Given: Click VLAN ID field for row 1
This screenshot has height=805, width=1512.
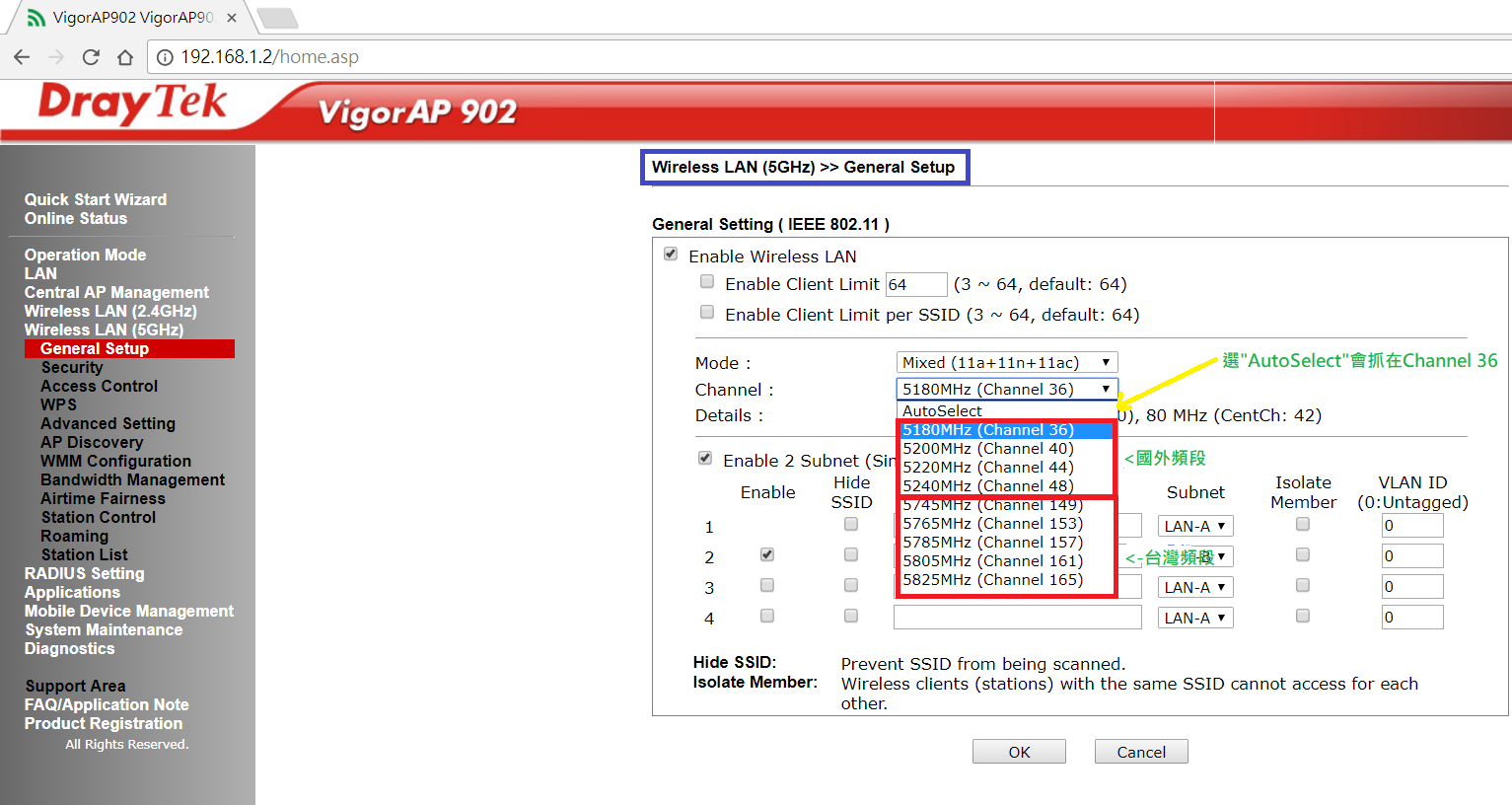Looking at the screenshot, I should [1412, 526].
